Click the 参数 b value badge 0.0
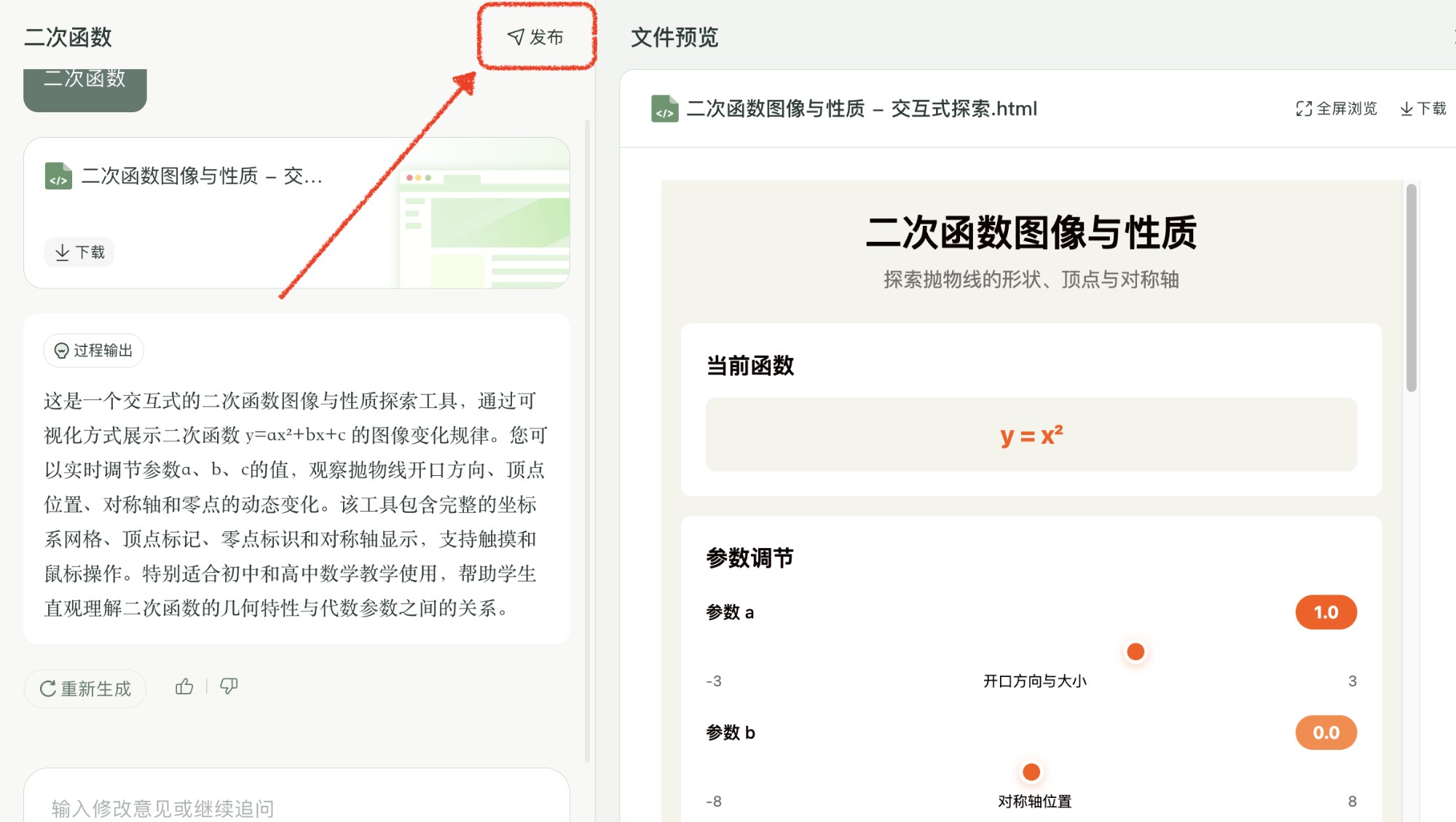Screen dimensions: 1456x822 tap(1326, 732)
